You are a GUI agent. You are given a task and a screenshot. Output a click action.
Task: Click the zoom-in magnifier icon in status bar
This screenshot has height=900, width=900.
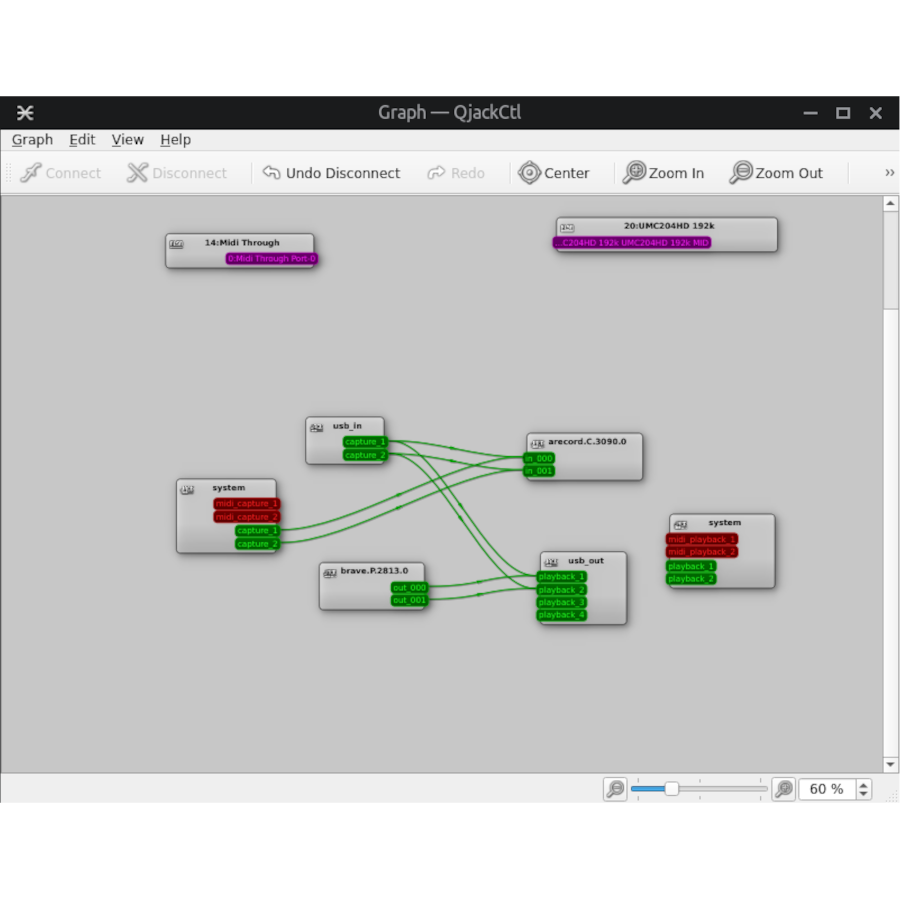[784, 789]
